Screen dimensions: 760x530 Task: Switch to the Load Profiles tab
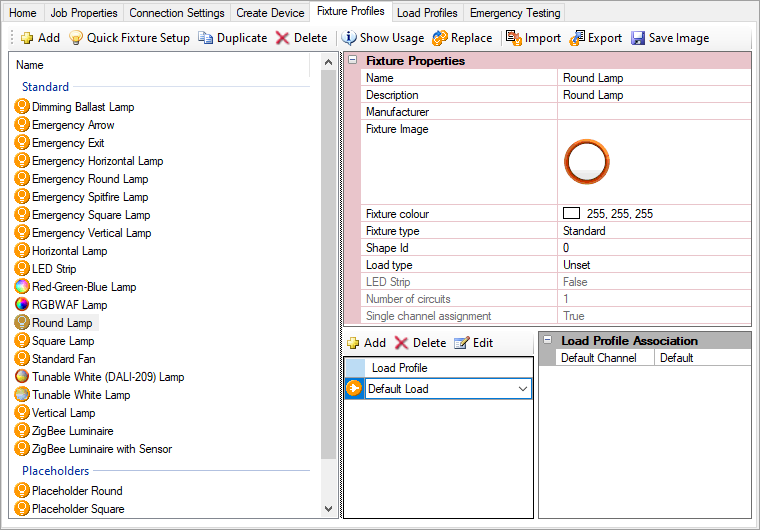click(x=427, y=13)
